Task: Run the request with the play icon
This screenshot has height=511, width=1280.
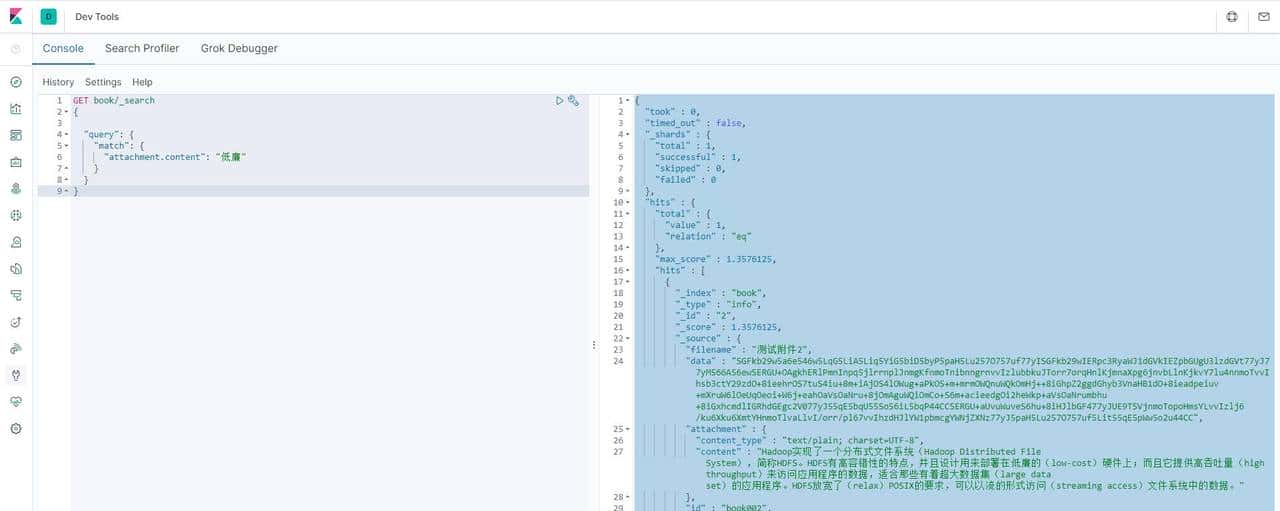Action: coord(560,100)
